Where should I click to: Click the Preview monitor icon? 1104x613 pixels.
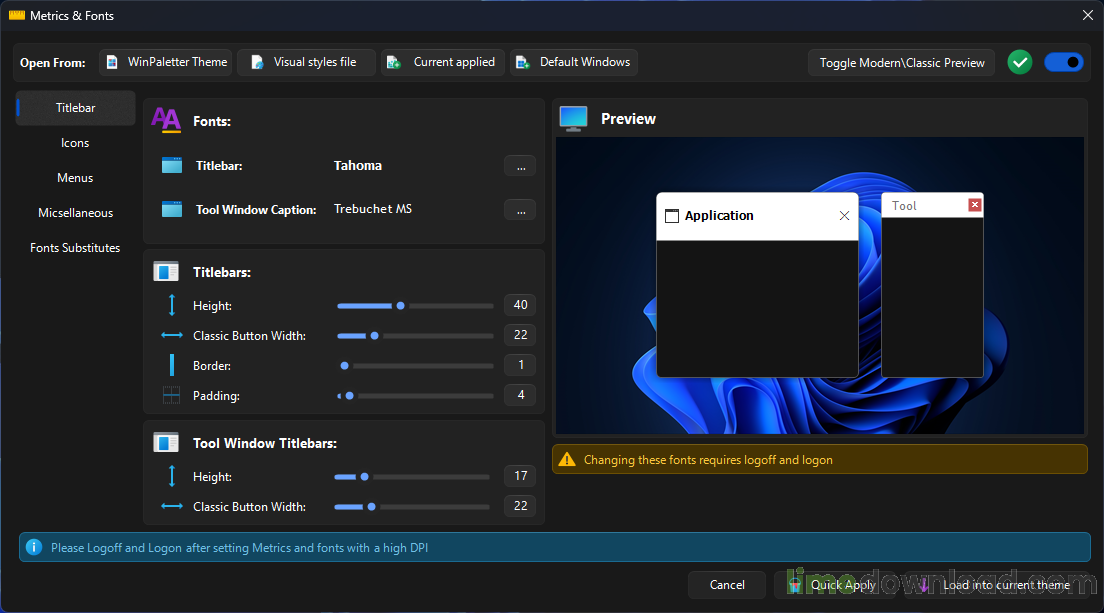[x=574, y=119]
